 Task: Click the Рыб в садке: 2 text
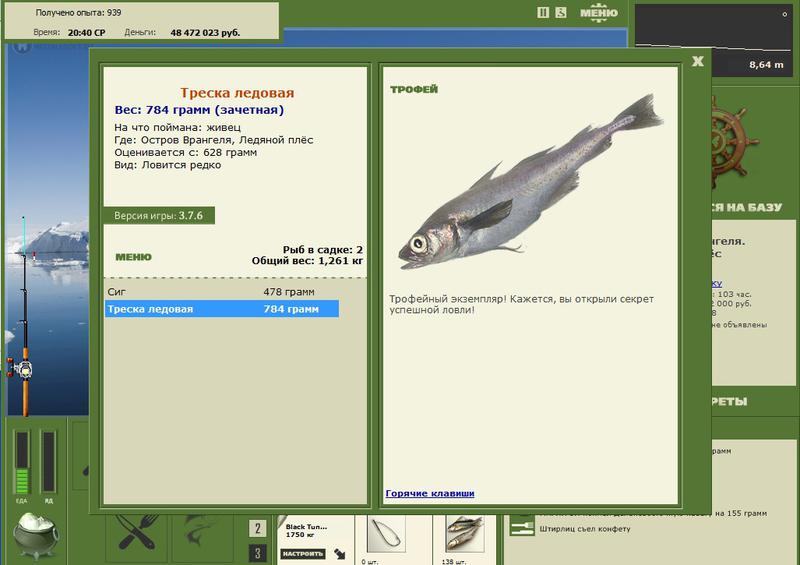coord(323,250)
